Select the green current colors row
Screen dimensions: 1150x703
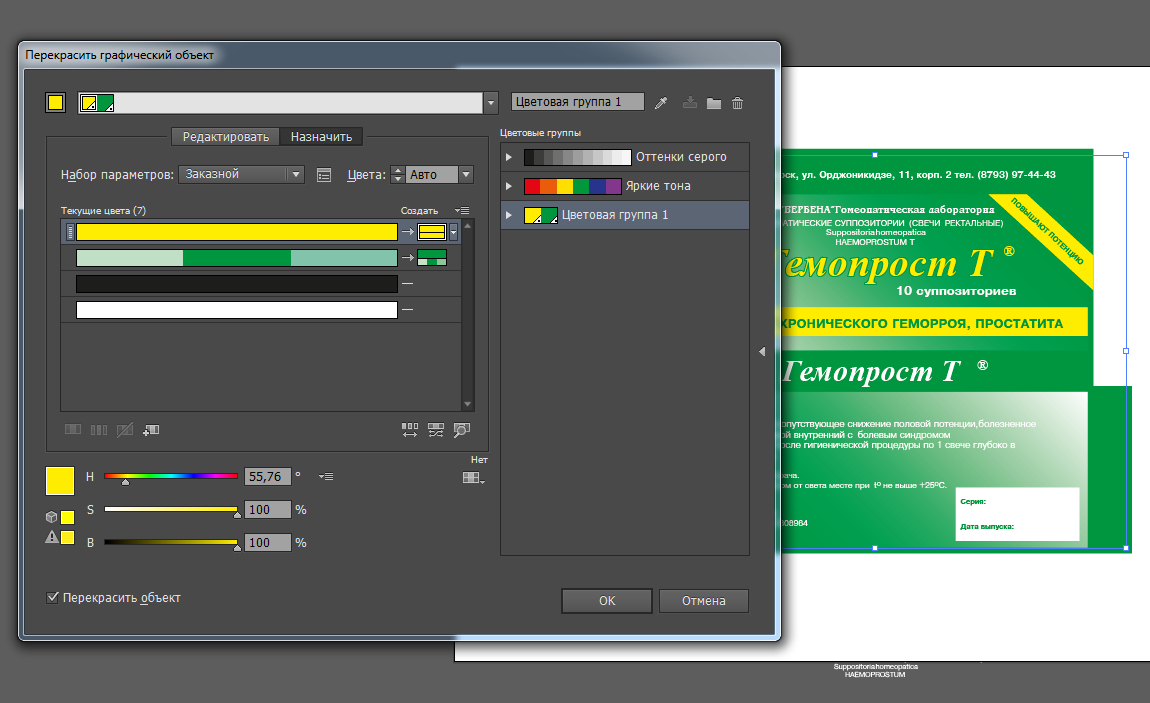point(237,257)
